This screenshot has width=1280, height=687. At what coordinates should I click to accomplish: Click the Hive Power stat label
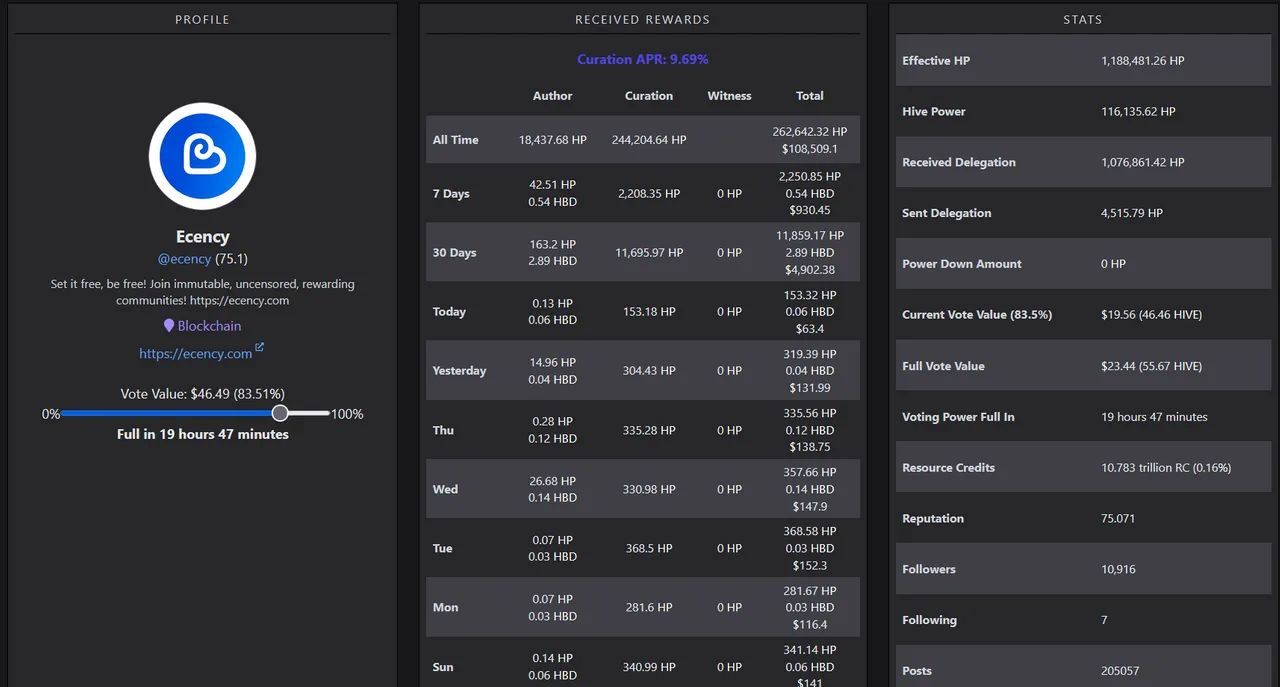934,112
